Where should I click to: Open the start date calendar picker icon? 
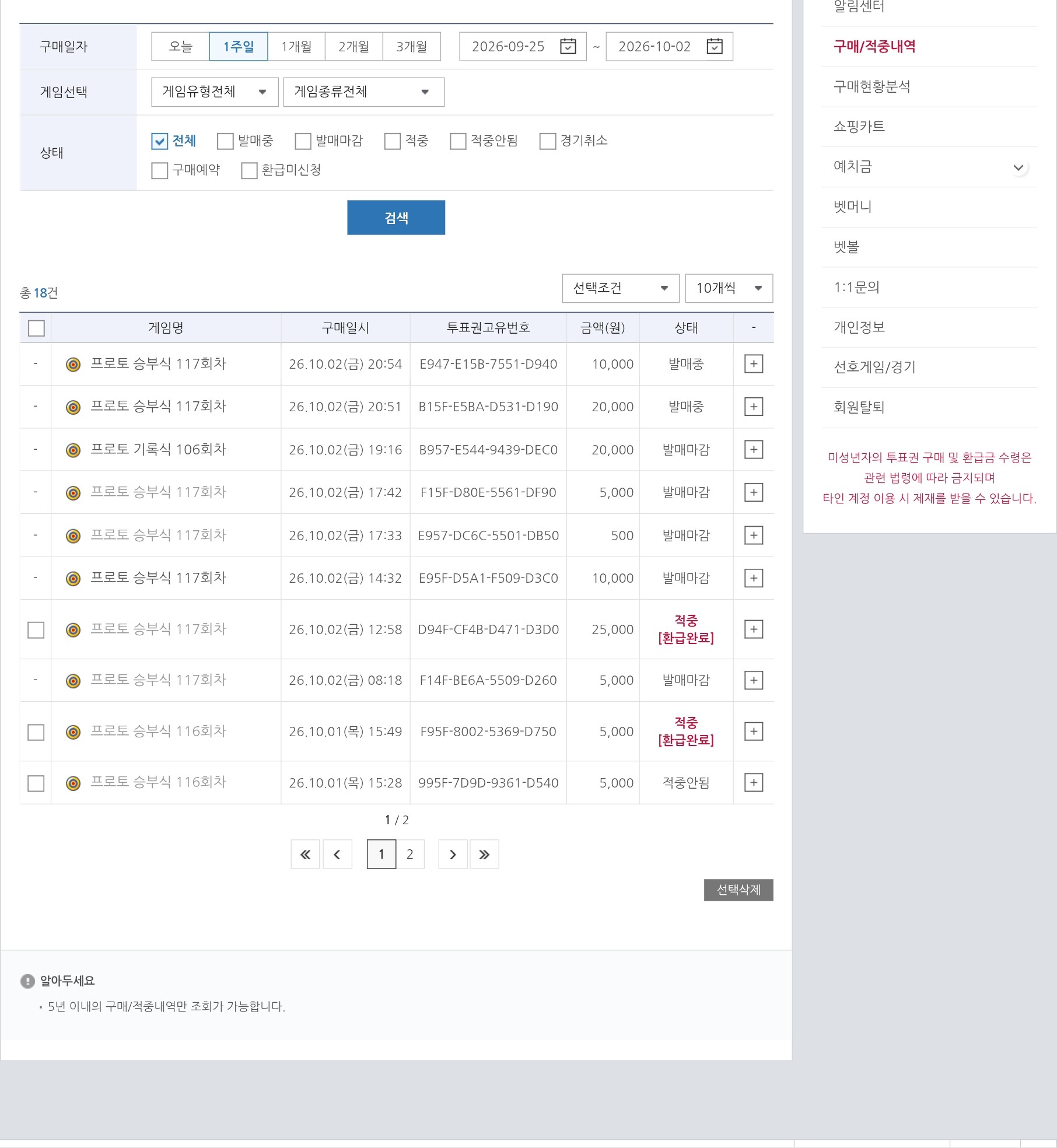(x=568, y=46)
